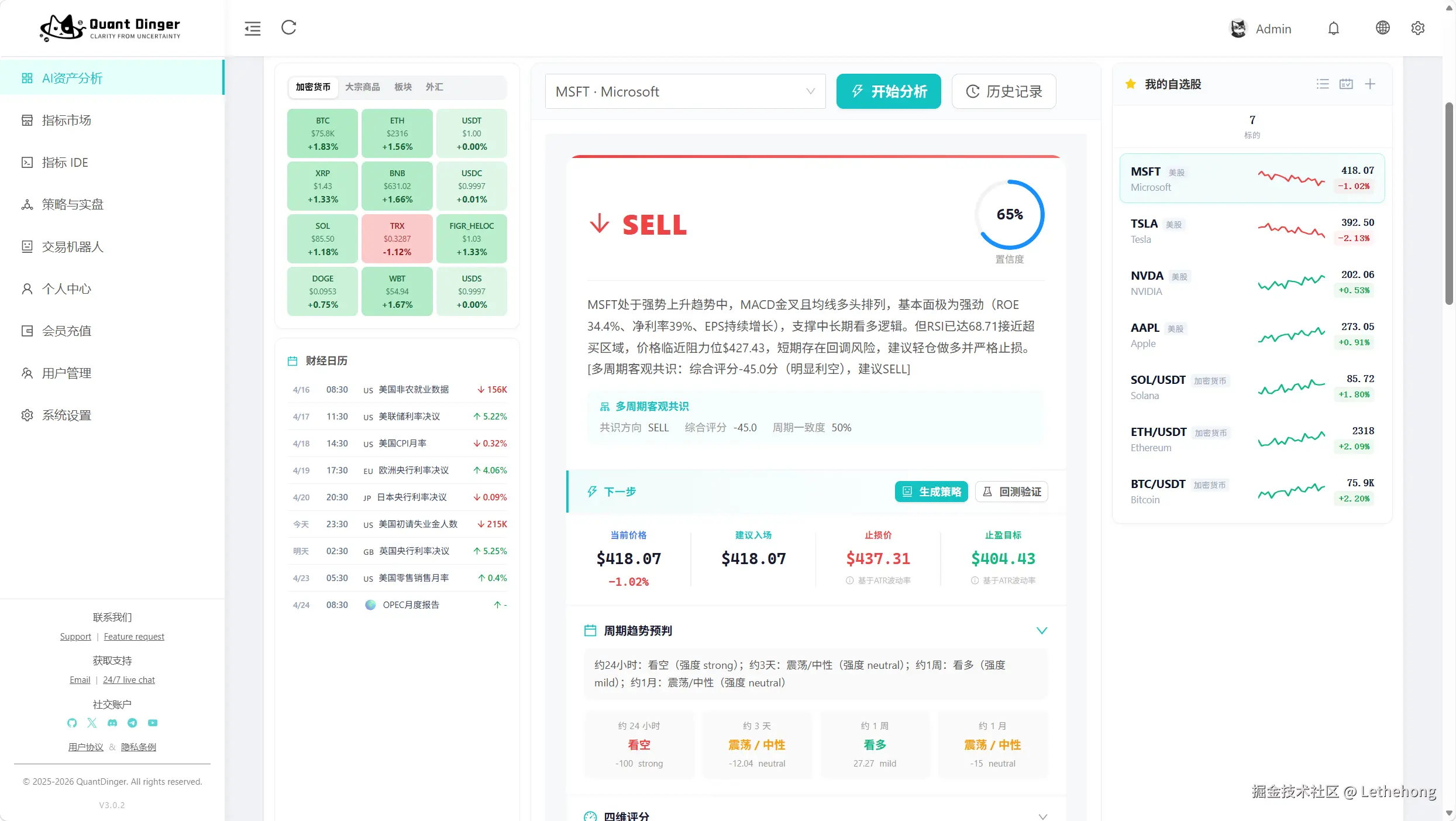
Task: Open 指标市场 in the sidebar
Action: (66, 121)
